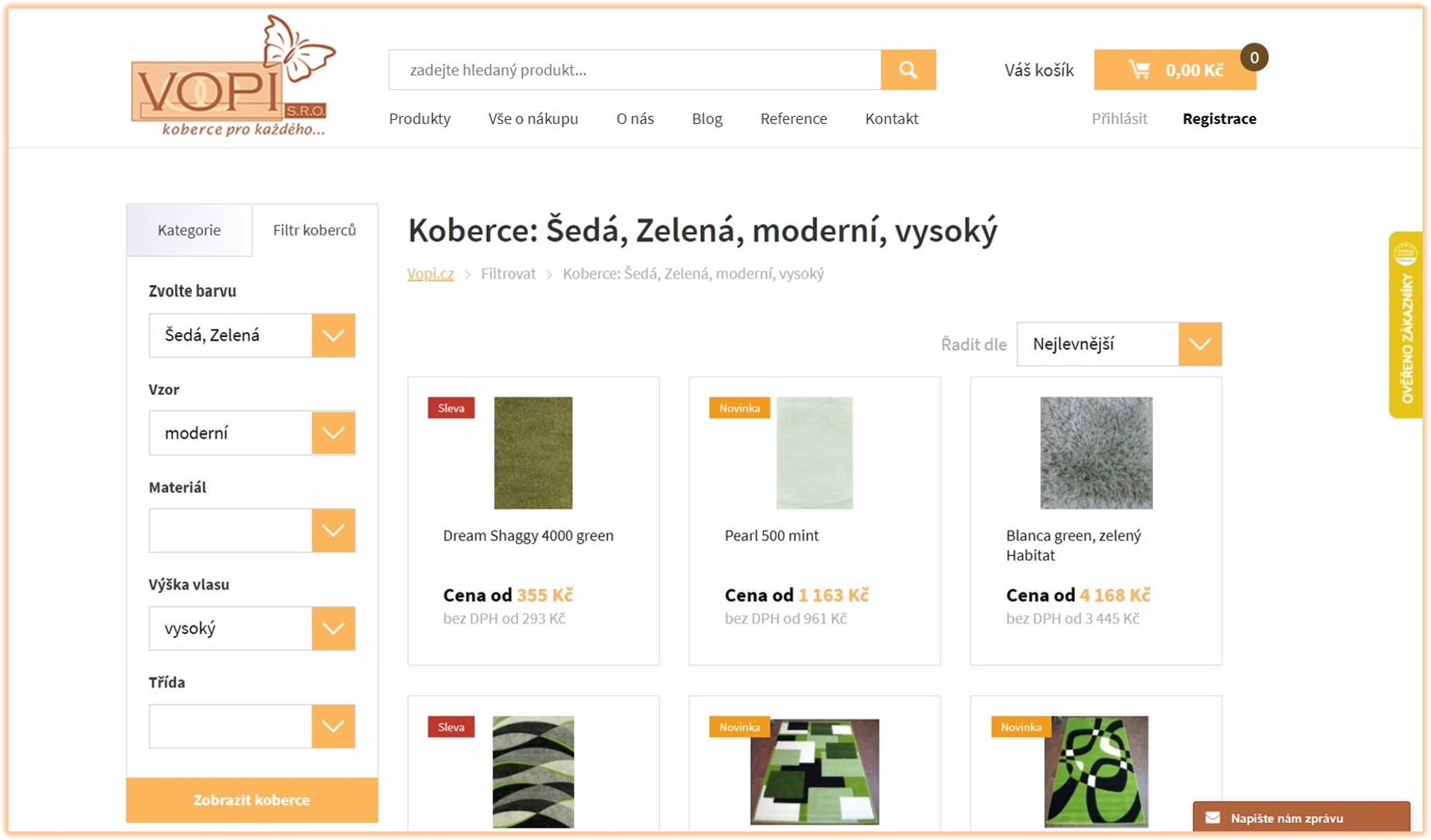Click the Váš košík label
Screen dimensions: 1431x840
[x=1038, y=70]
